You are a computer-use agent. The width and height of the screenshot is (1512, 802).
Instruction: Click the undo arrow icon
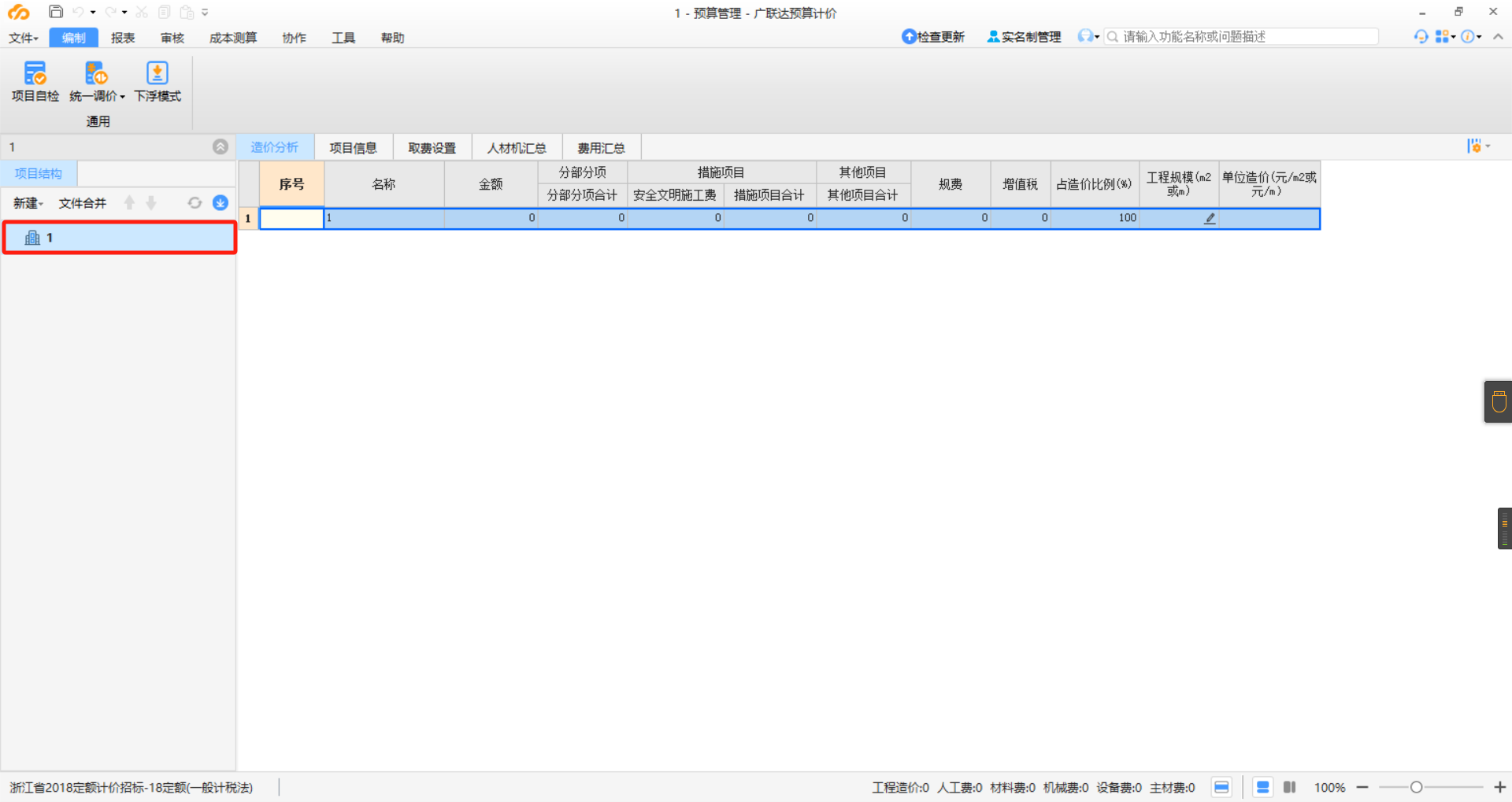pyautogui.click(x=78, y=12)
